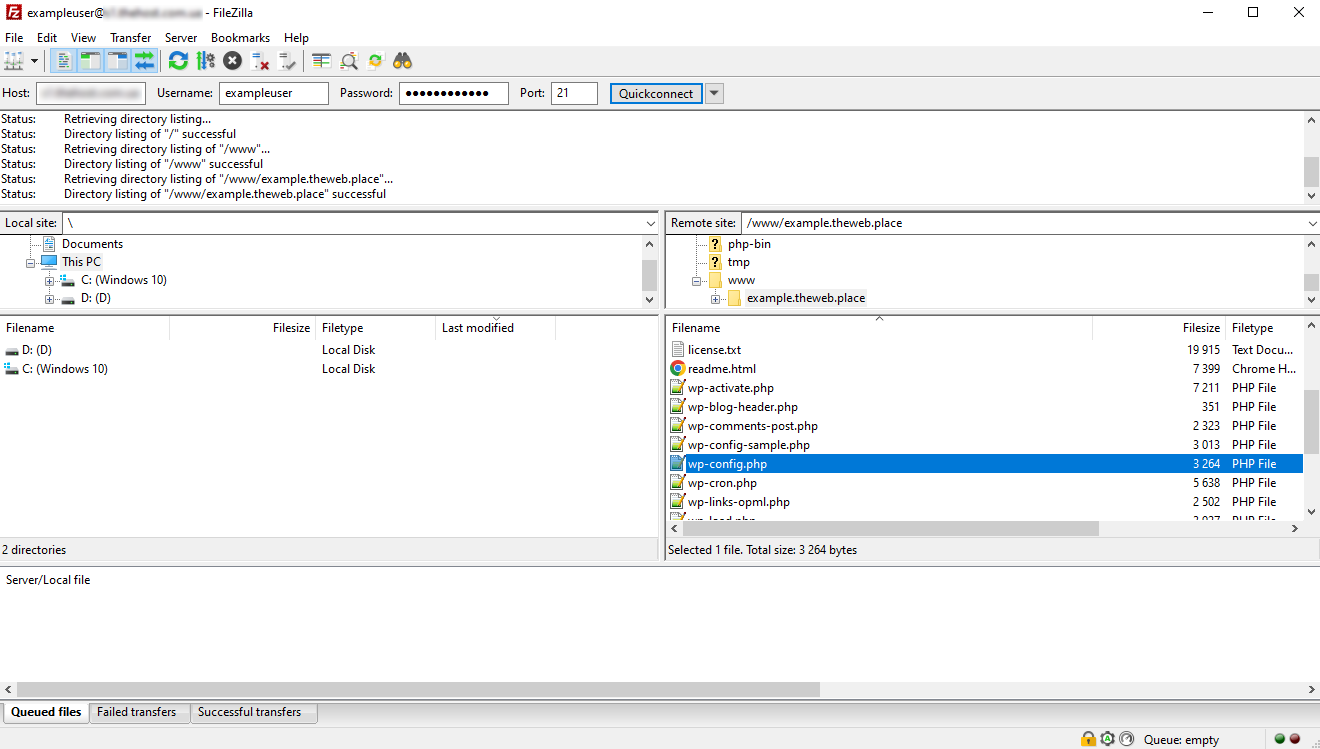
Task: Switch to the Queued files tab
Action: pyautogui.click(x=46, y=712)
